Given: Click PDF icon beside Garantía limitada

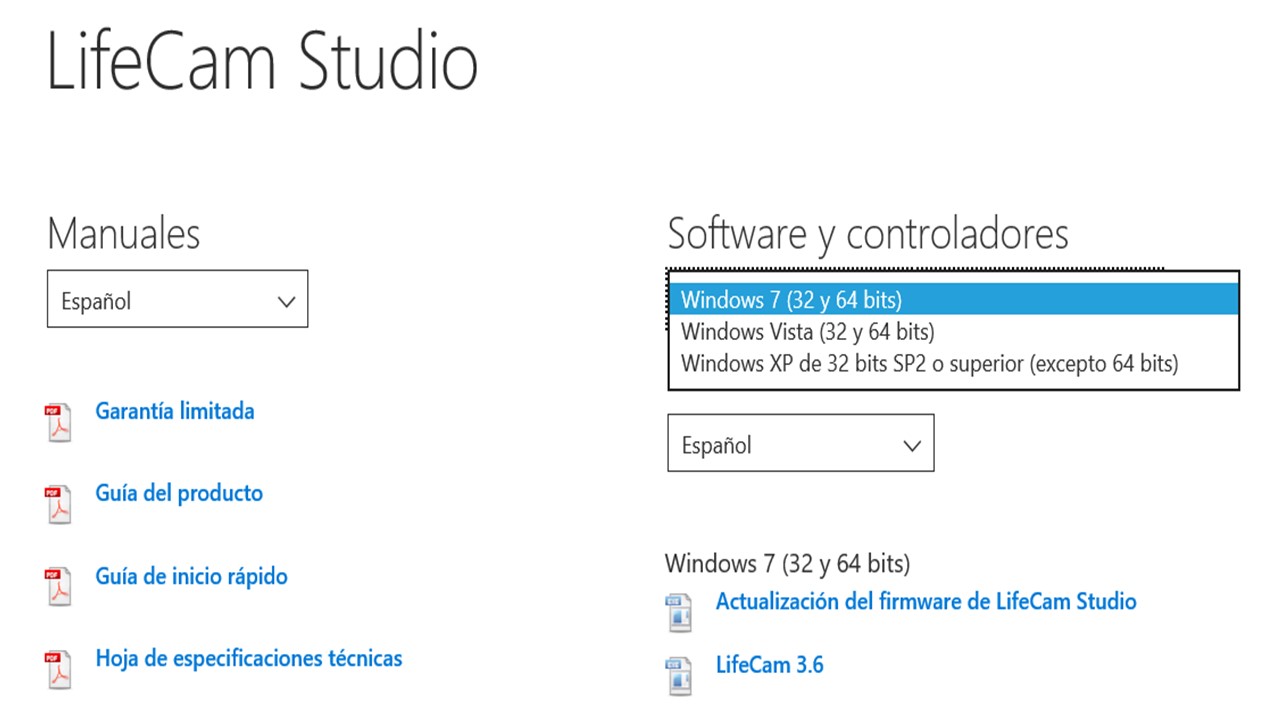Looking at the screenshot, I should (x=59, y=423).
